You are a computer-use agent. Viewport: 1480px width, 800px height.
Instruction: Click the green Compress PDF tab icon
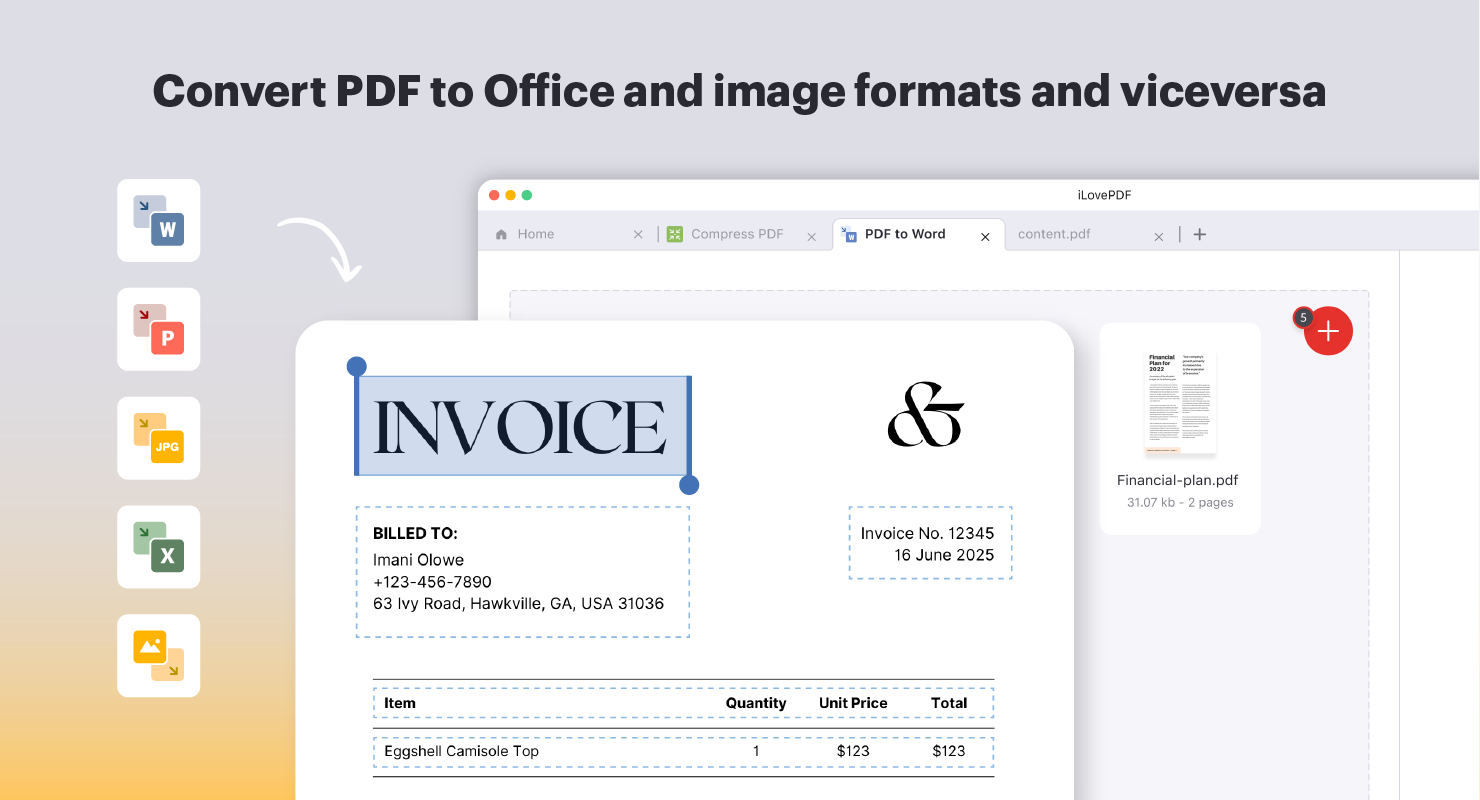(675, 234)
